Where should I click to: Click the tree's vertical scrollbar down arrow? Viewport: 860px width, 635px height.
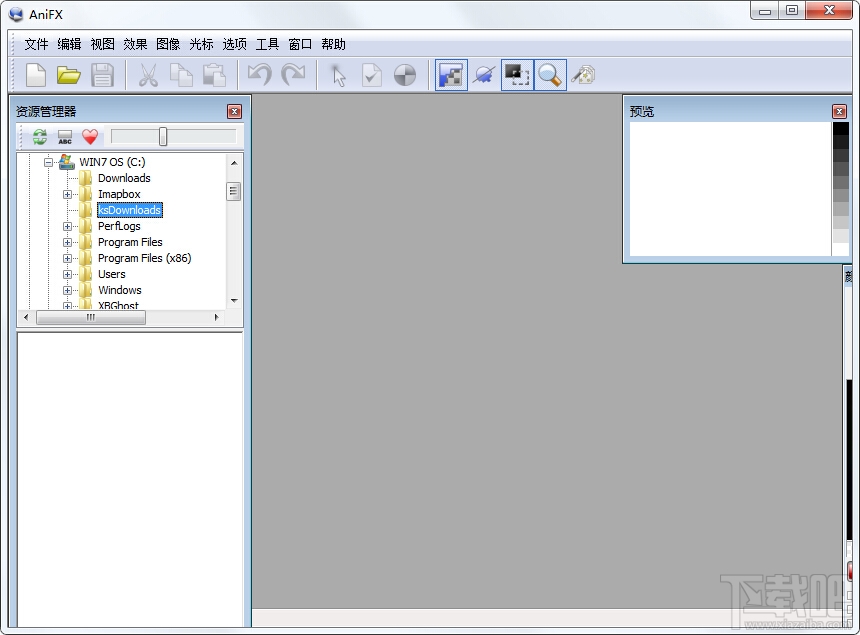click(x=234, y=301)
